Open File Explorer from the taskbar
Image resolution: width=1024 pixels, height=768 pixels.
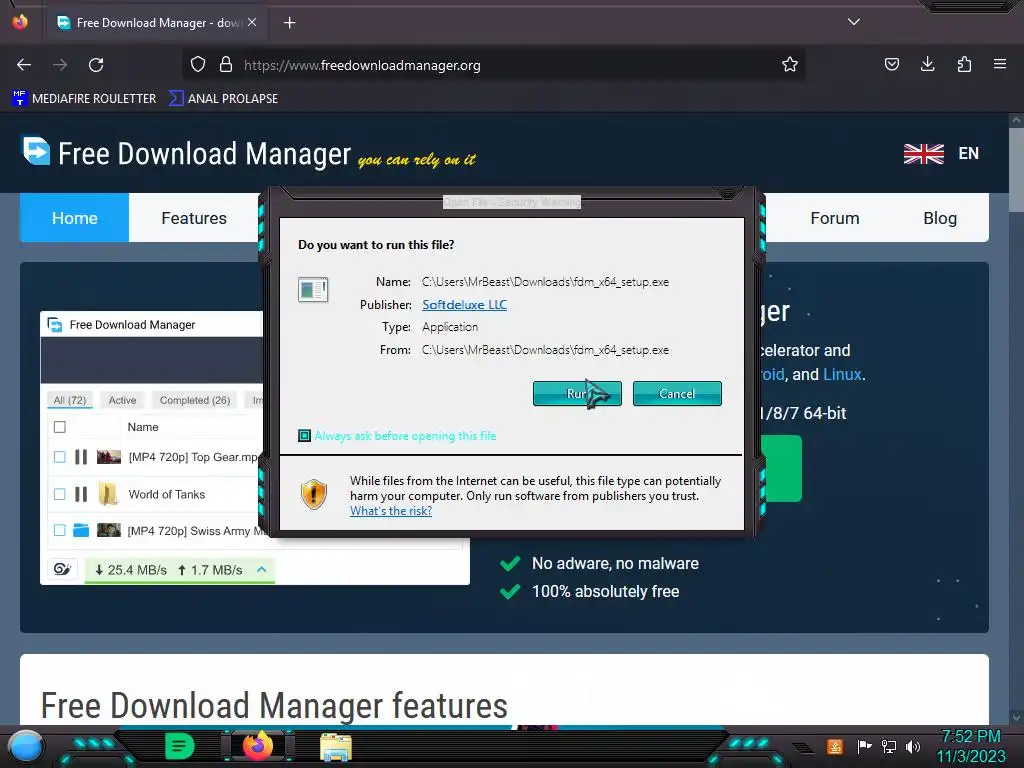[336, 747]
